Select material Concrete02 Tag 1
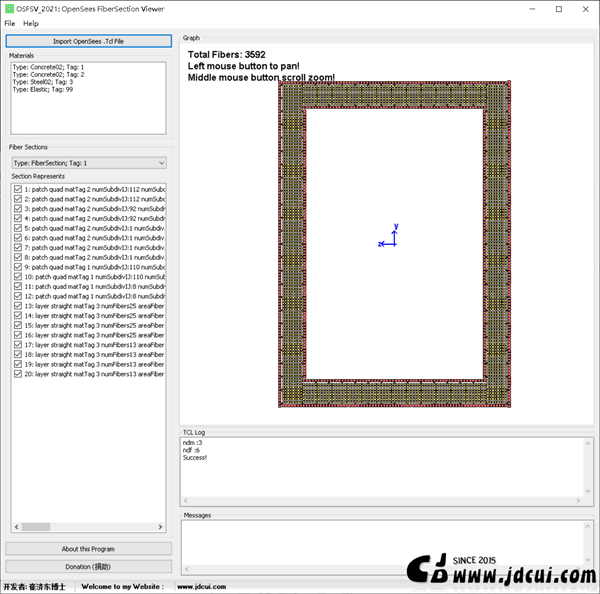 pyautogui.click(x=48, y=67)
